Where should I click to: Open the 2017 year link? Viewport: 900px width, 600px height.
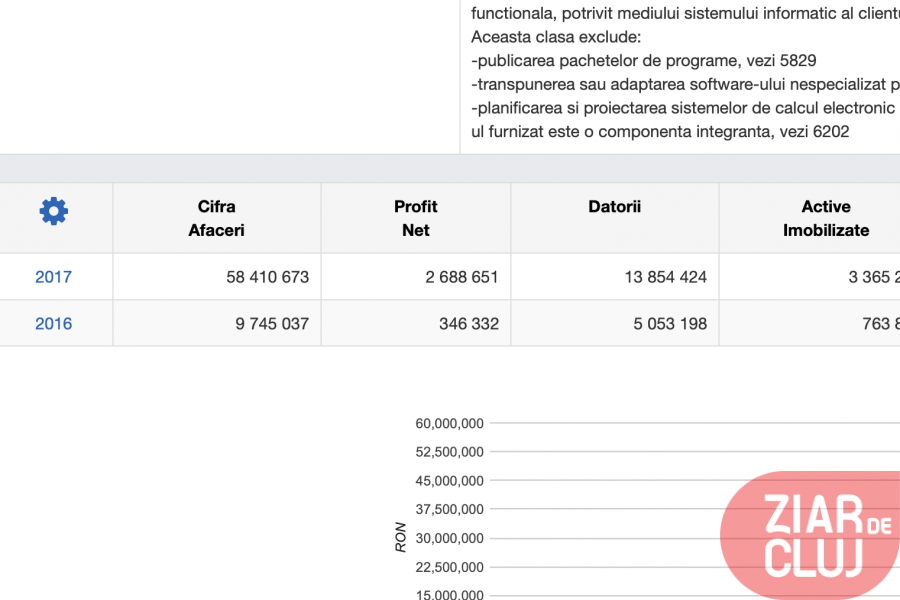pyautogui.click(x=53, y=277)
